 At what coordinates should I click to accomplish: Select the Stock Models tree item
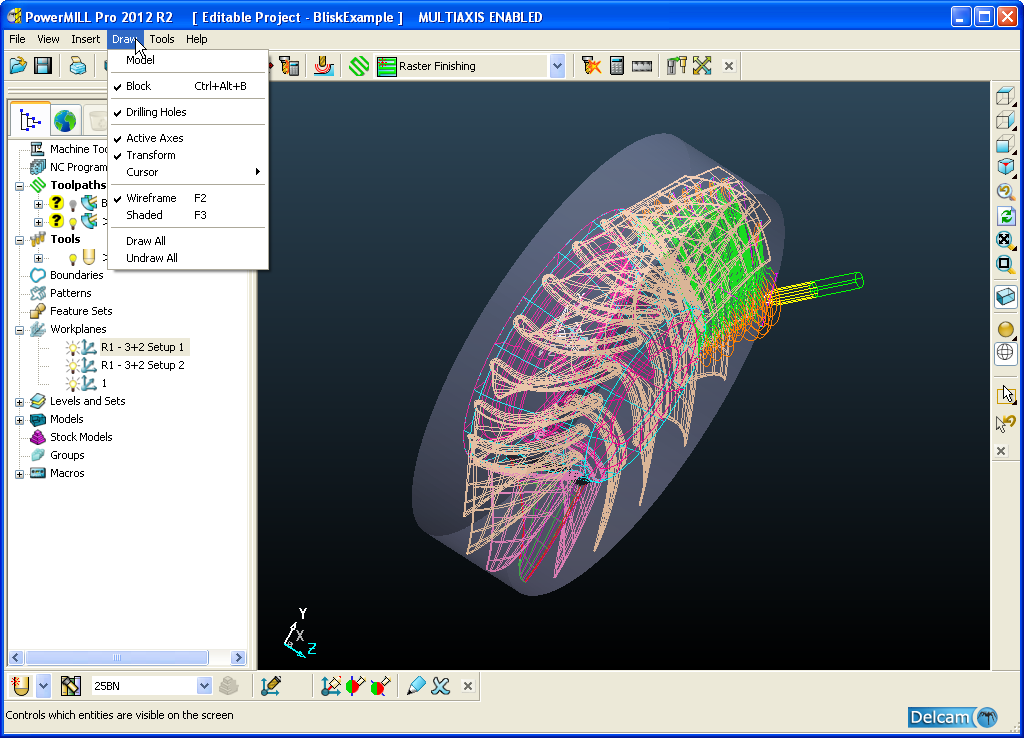point(81,438)
